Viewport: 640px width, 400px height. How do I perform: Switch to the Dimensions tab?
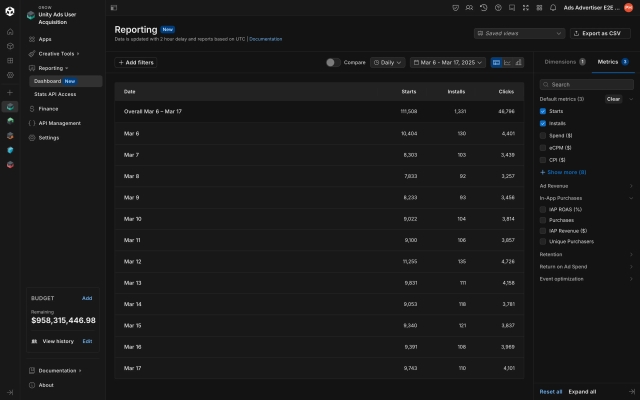click(x=564, y=62)
